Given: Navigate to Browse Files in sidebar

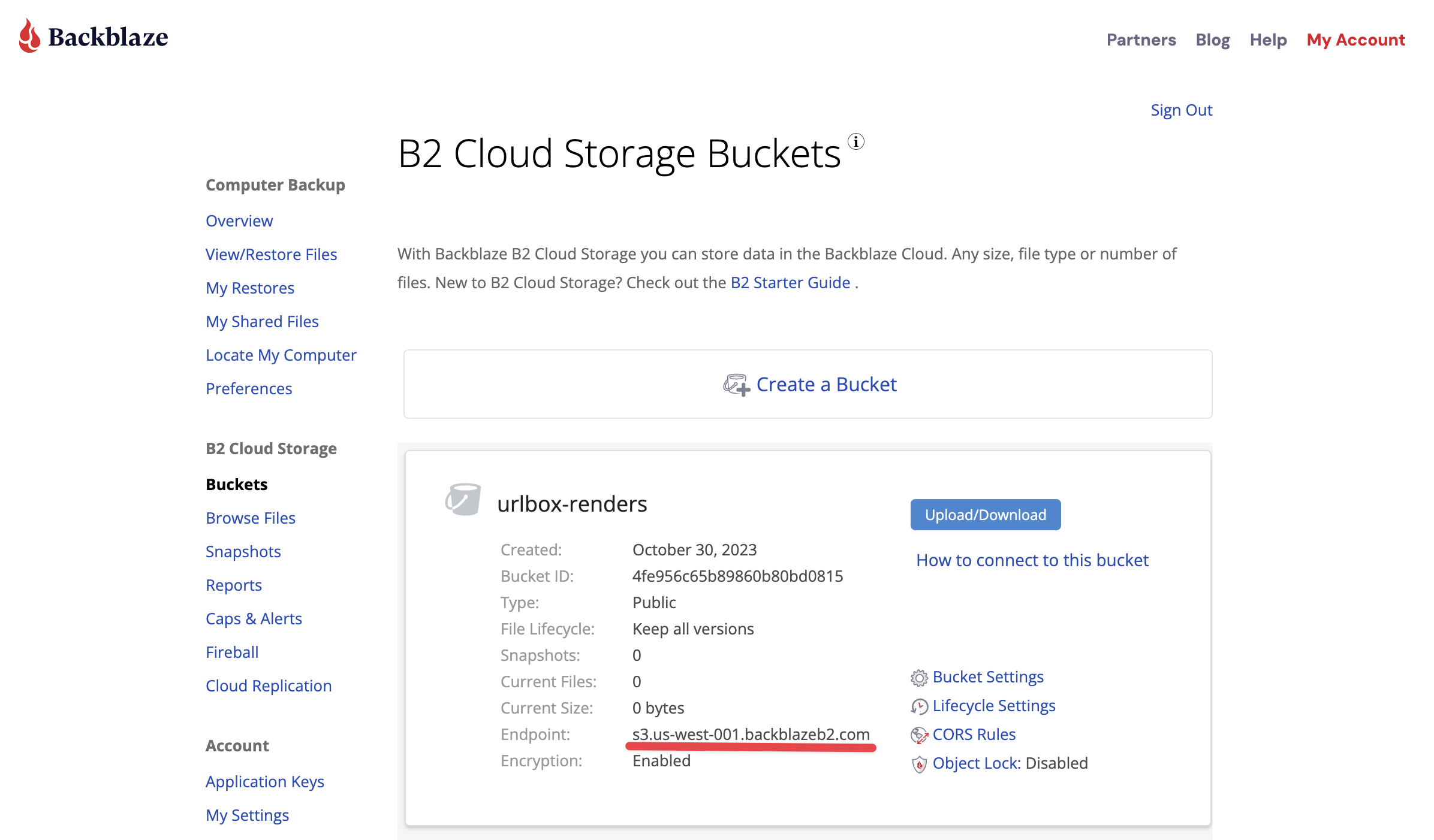Looking at the screenshot, I should [x=251, y=518].
